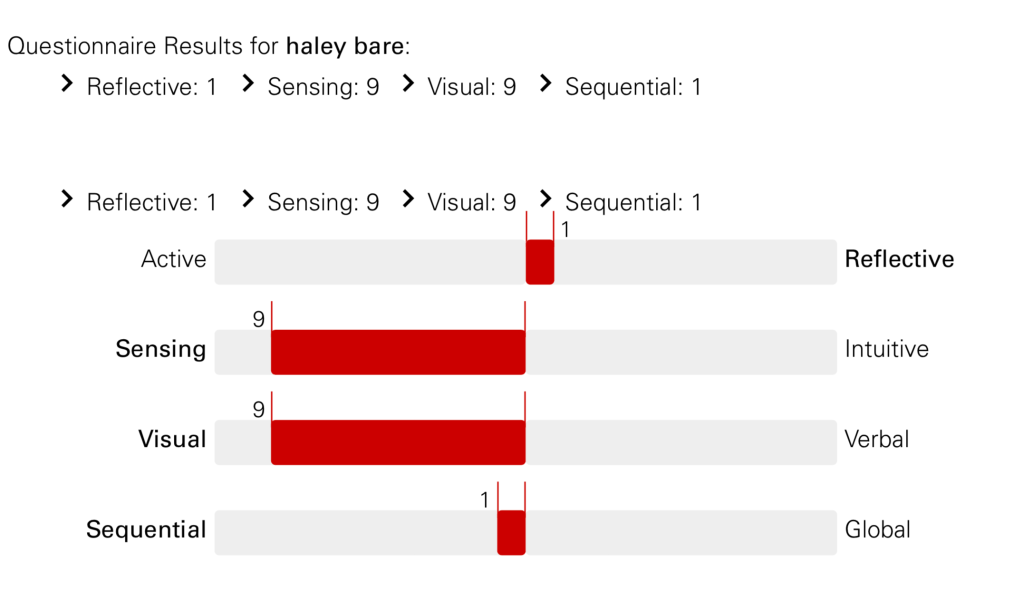
Task: Click the bold Sensing label left of the chart
Action: [161, 350]
